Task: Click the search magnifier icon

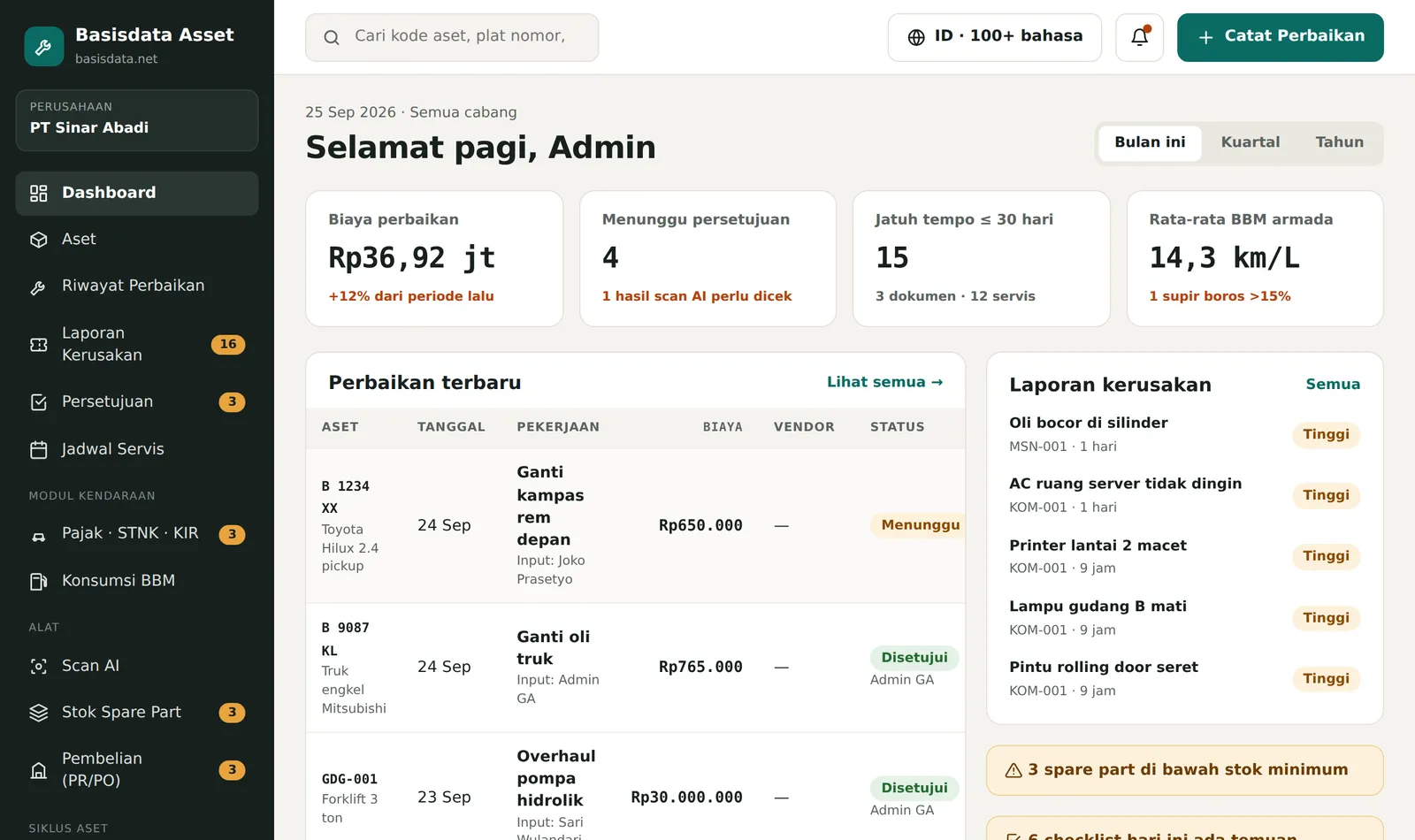Action: (332, 37)
